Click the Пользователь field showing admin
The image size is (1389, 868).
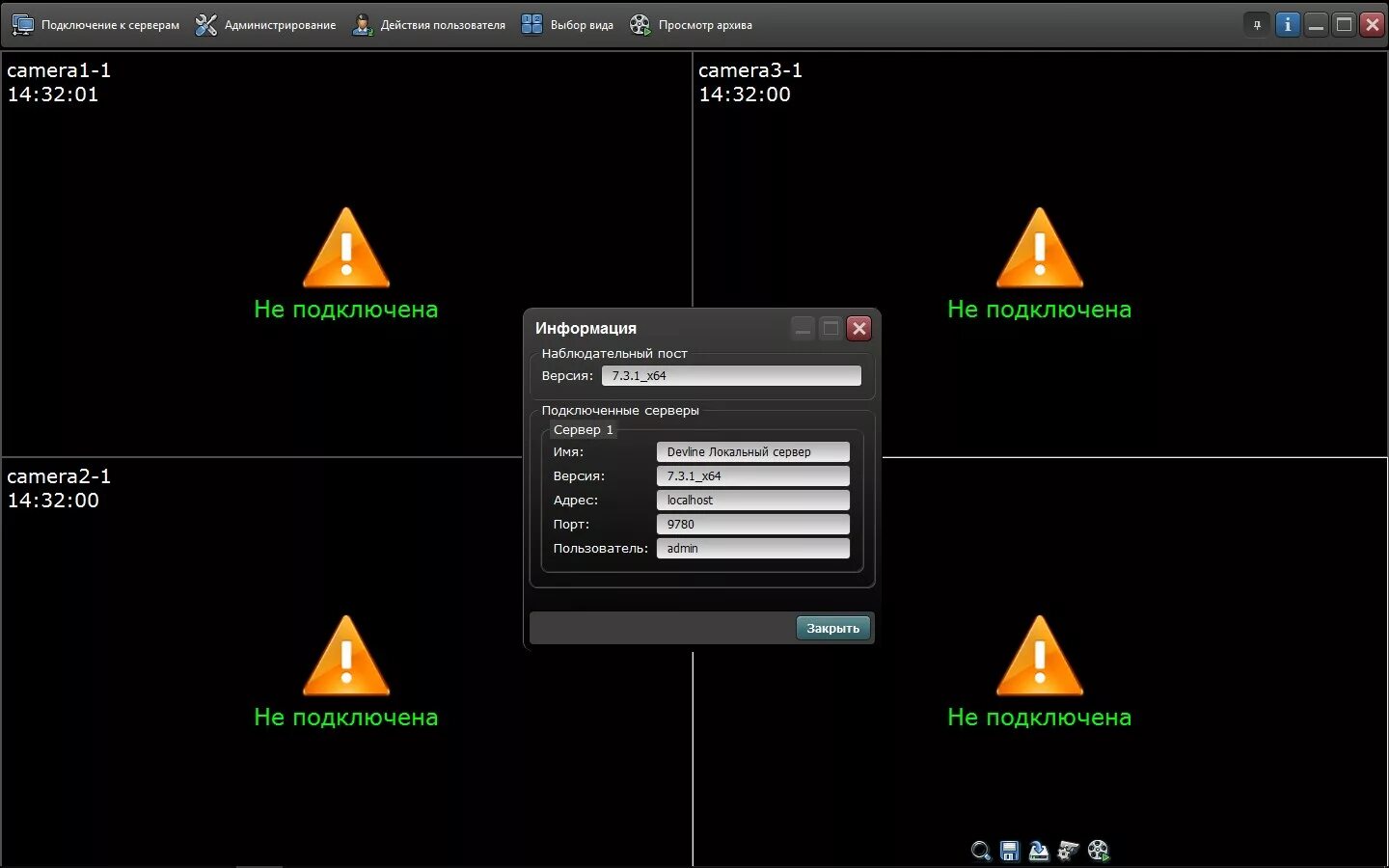pos(752,548)
